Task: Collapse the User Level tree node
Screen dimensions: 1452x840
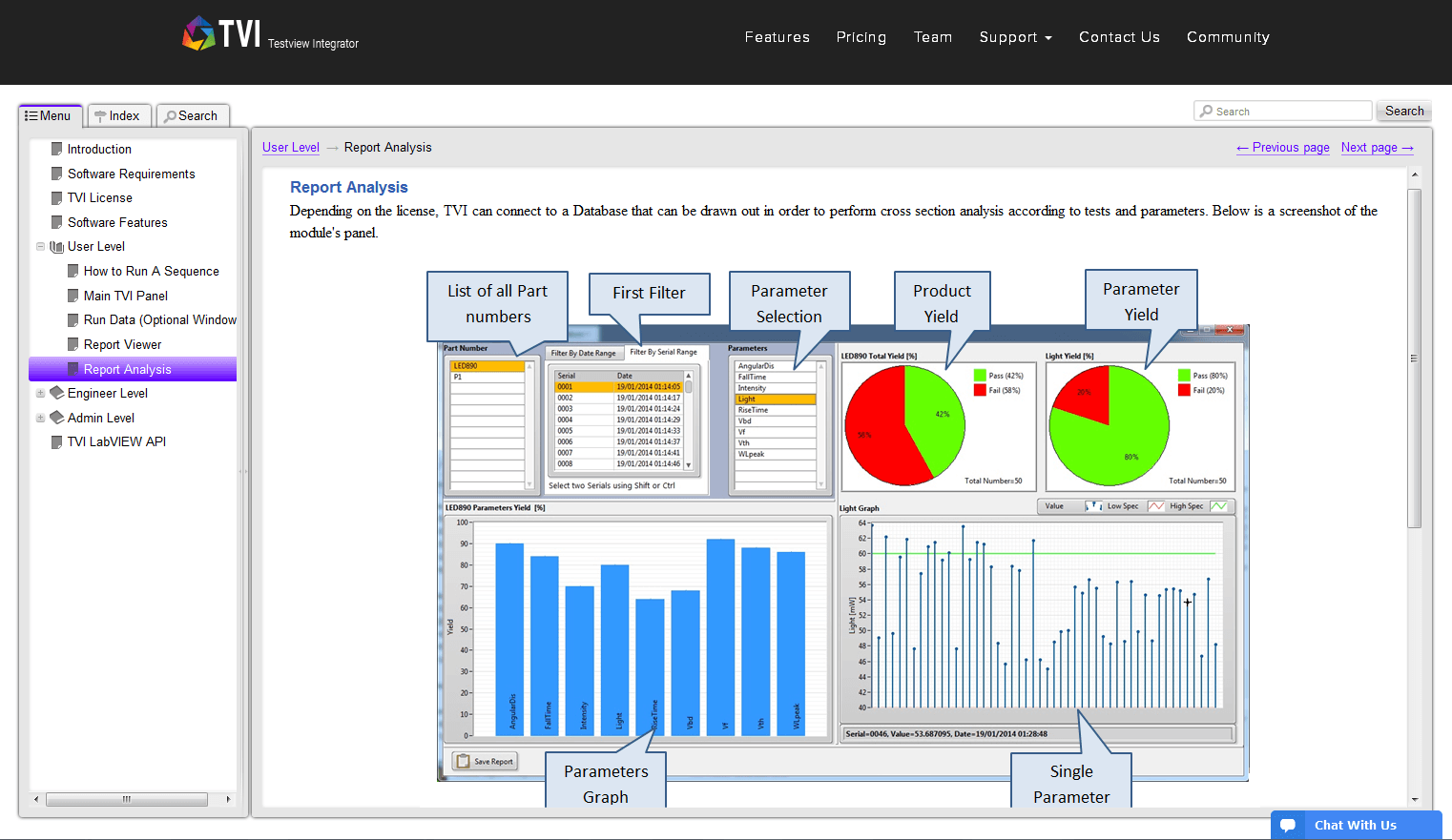Action: point(40,246)
